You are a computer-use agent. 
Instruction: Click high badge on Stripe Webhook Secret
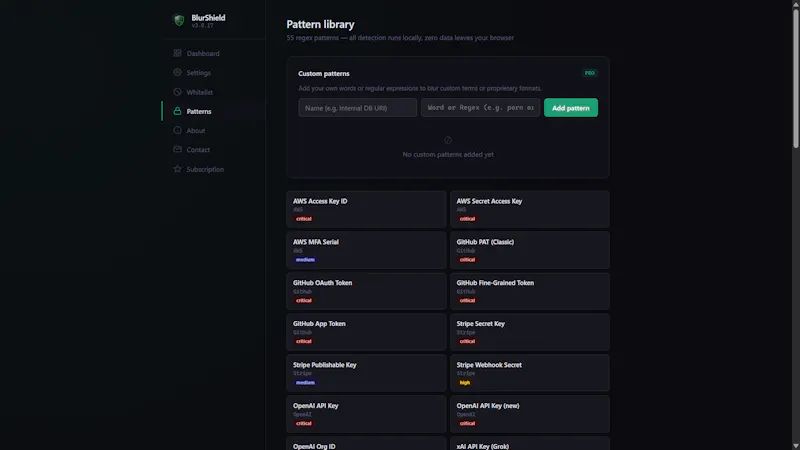point(464,383)
